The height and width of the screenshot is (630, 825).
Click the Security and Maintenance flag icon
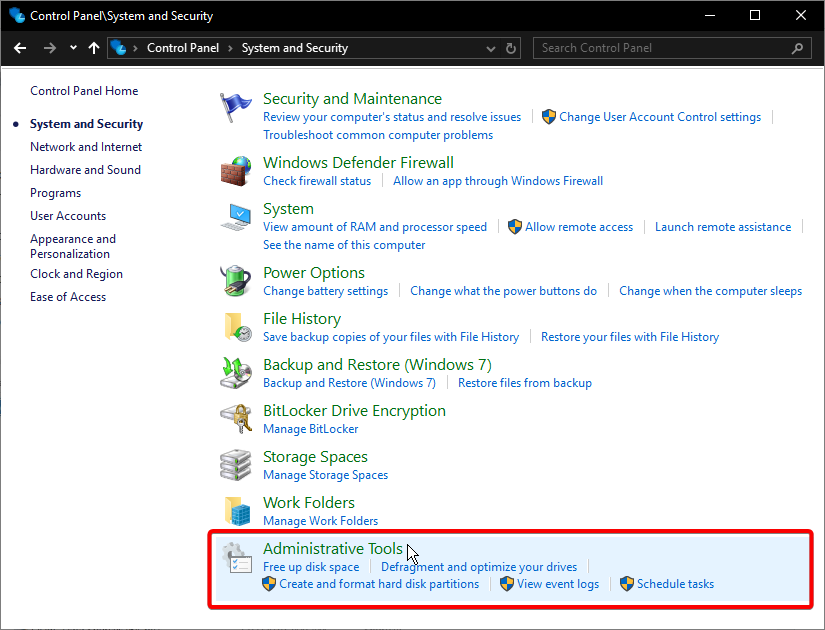pos(235,107)
